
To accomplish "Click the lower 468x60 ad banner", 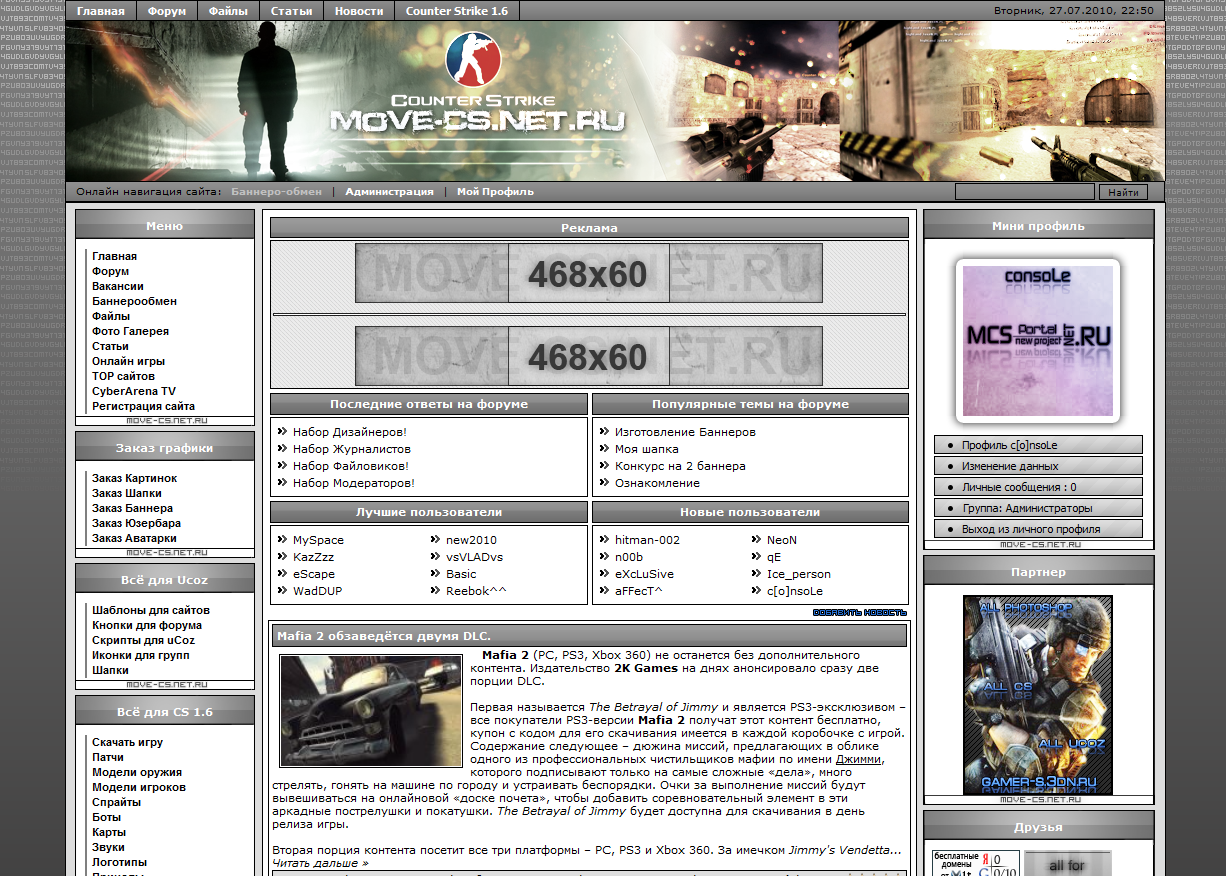I will [x=588, y=356].
